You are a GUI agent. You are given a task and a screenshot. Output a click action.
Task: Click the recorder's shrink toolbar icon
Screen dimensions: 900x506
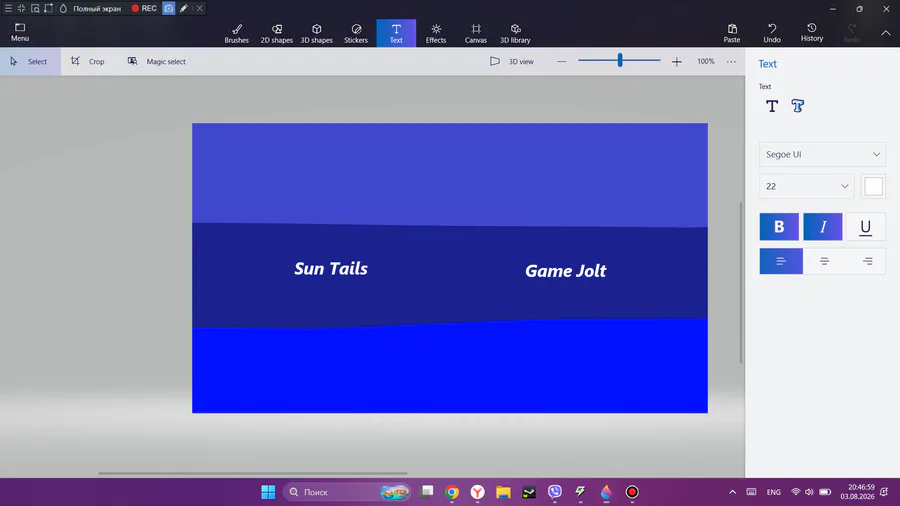pyautogui.click(x=21, y=8)
